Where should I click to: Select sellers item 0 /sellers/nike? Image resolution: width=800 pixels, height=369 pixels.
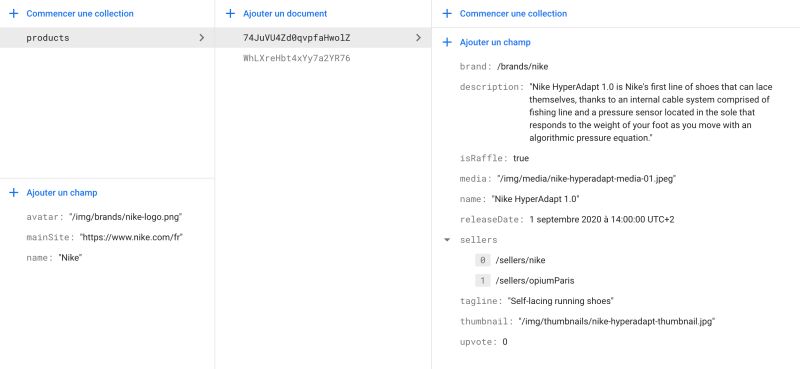click(x=520, y=260)
